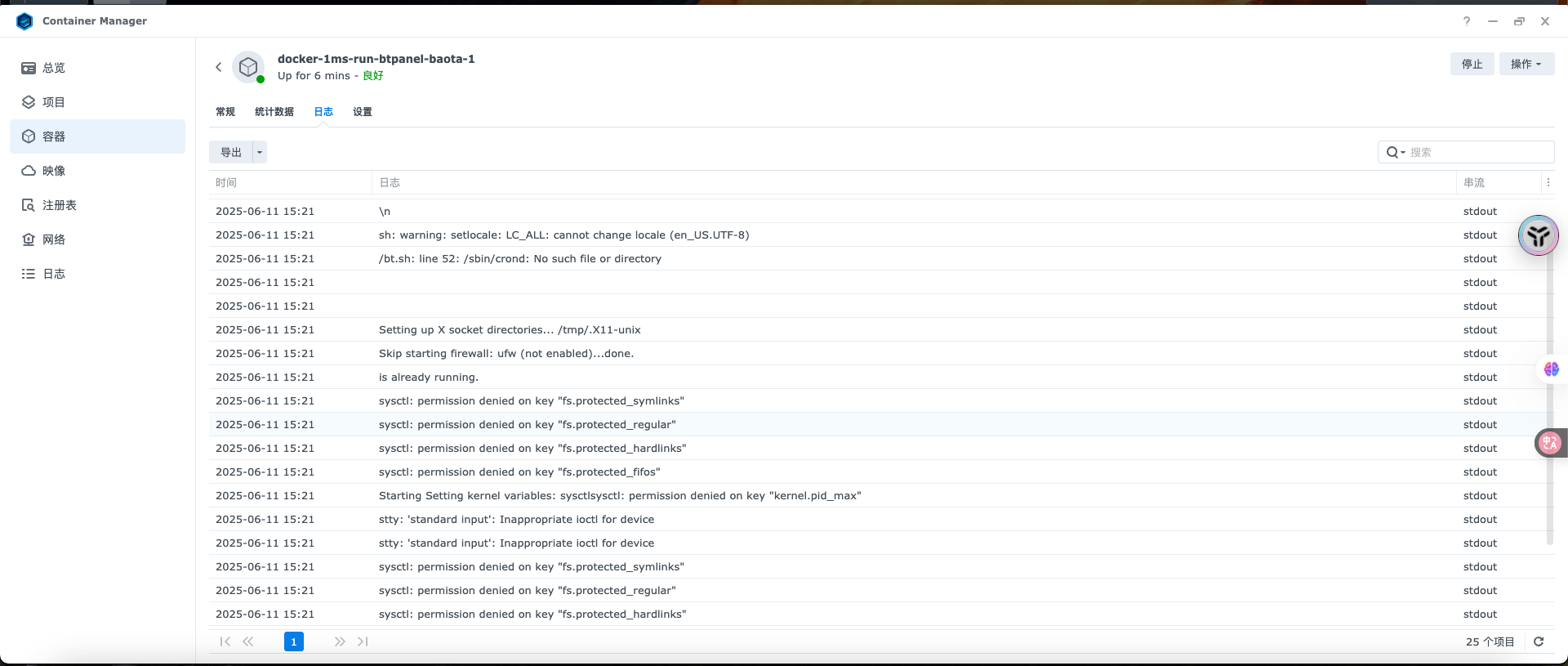Open the 网络 network section
Viewport: 1568px width, 666px height.
coord(97,239)
